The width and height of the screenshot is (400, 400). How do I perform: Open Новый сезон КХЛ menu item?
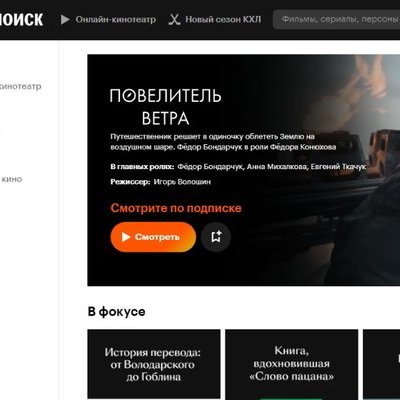(223, 20)
